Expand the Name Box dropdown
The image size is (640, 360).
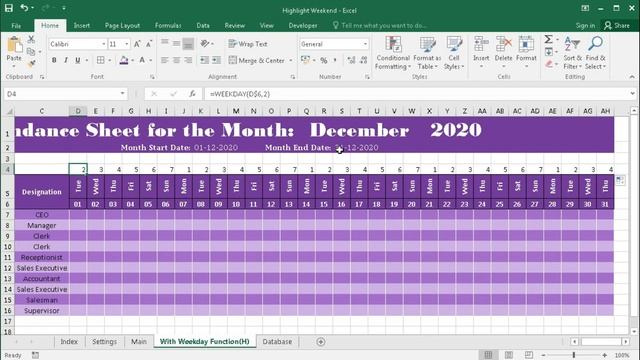pos(122,94)
